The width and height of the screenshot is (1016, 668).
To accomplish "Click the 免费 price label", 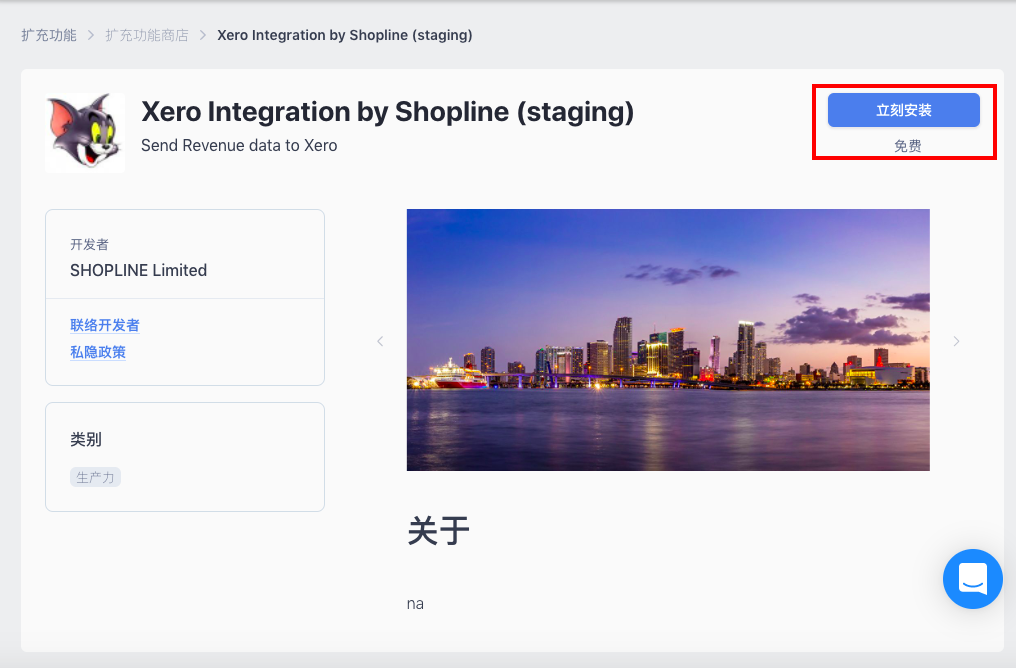I will coord(907,146).
